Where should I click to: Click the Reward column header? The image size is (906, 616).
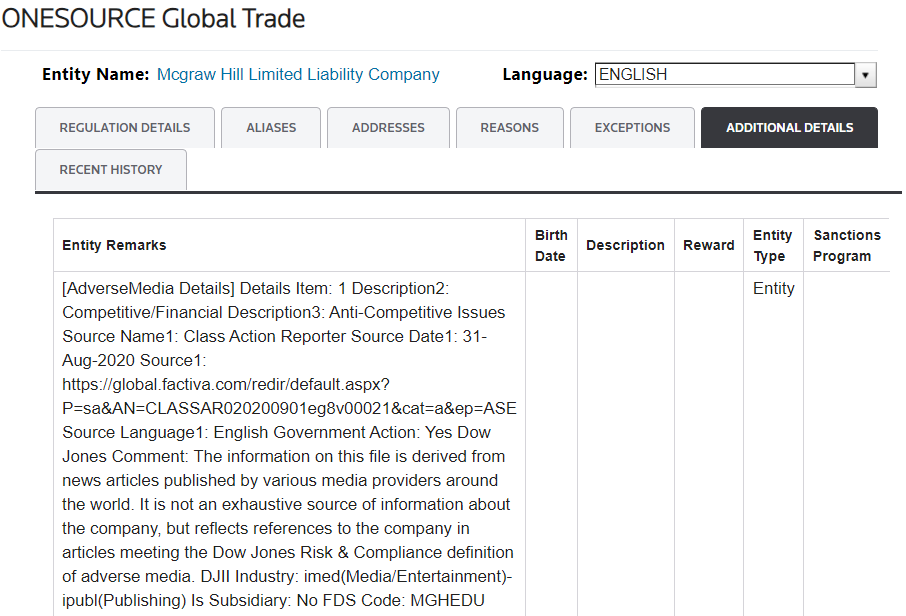tap(708, 246)
